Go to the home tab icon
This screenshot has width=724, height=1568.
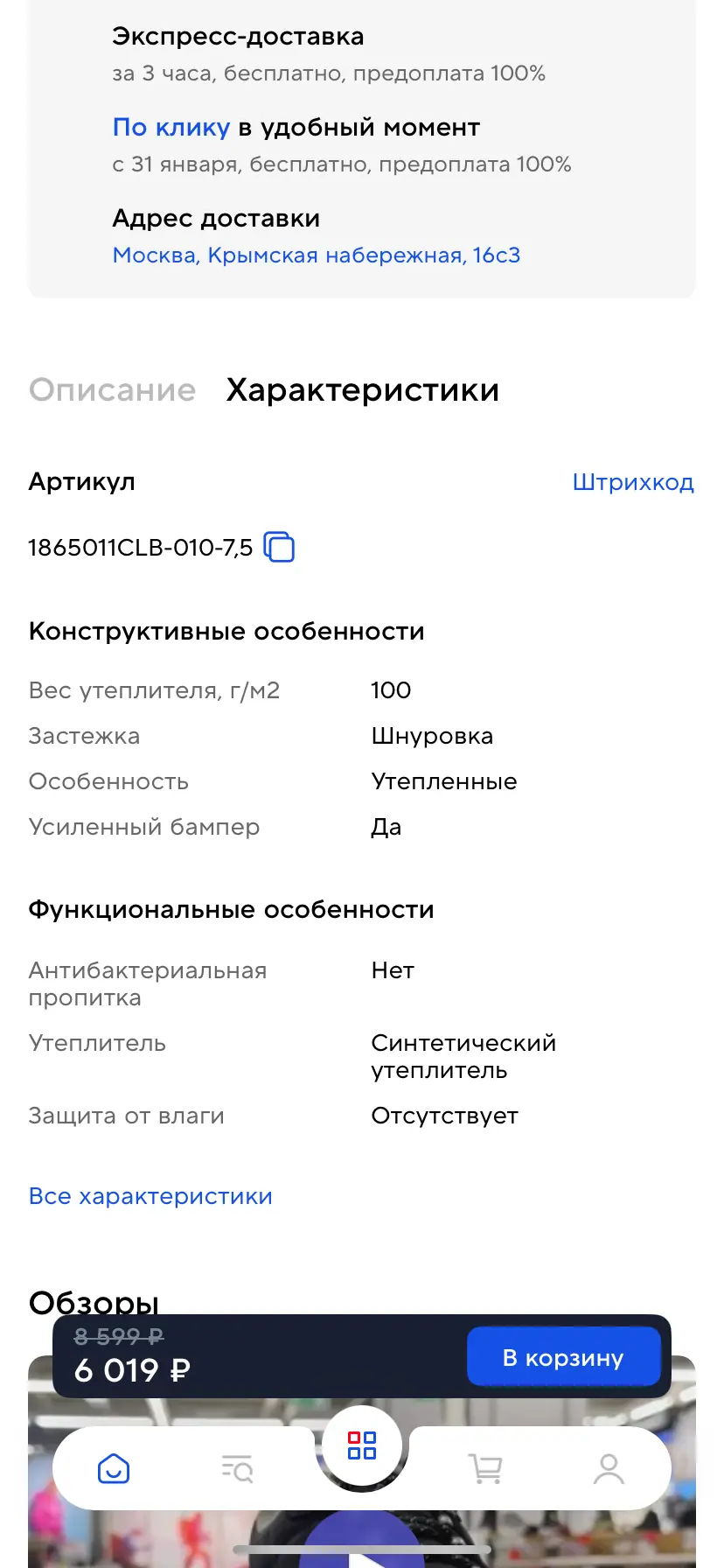click(x=114, y=1468)
